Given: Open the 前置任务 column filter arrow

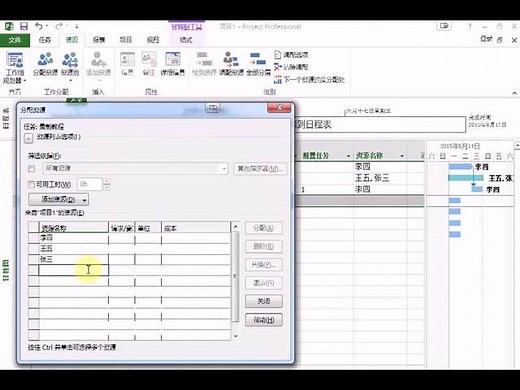Looking at the screenshot, I should pos(348,156).
